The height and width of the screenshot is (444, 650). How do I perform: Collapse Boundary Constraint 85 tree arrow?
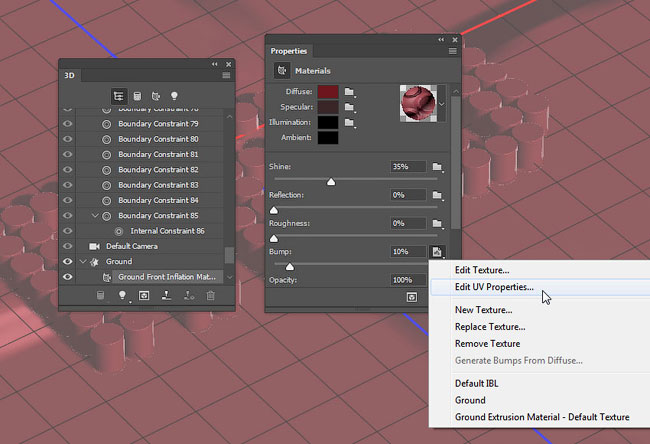(95, 216)
